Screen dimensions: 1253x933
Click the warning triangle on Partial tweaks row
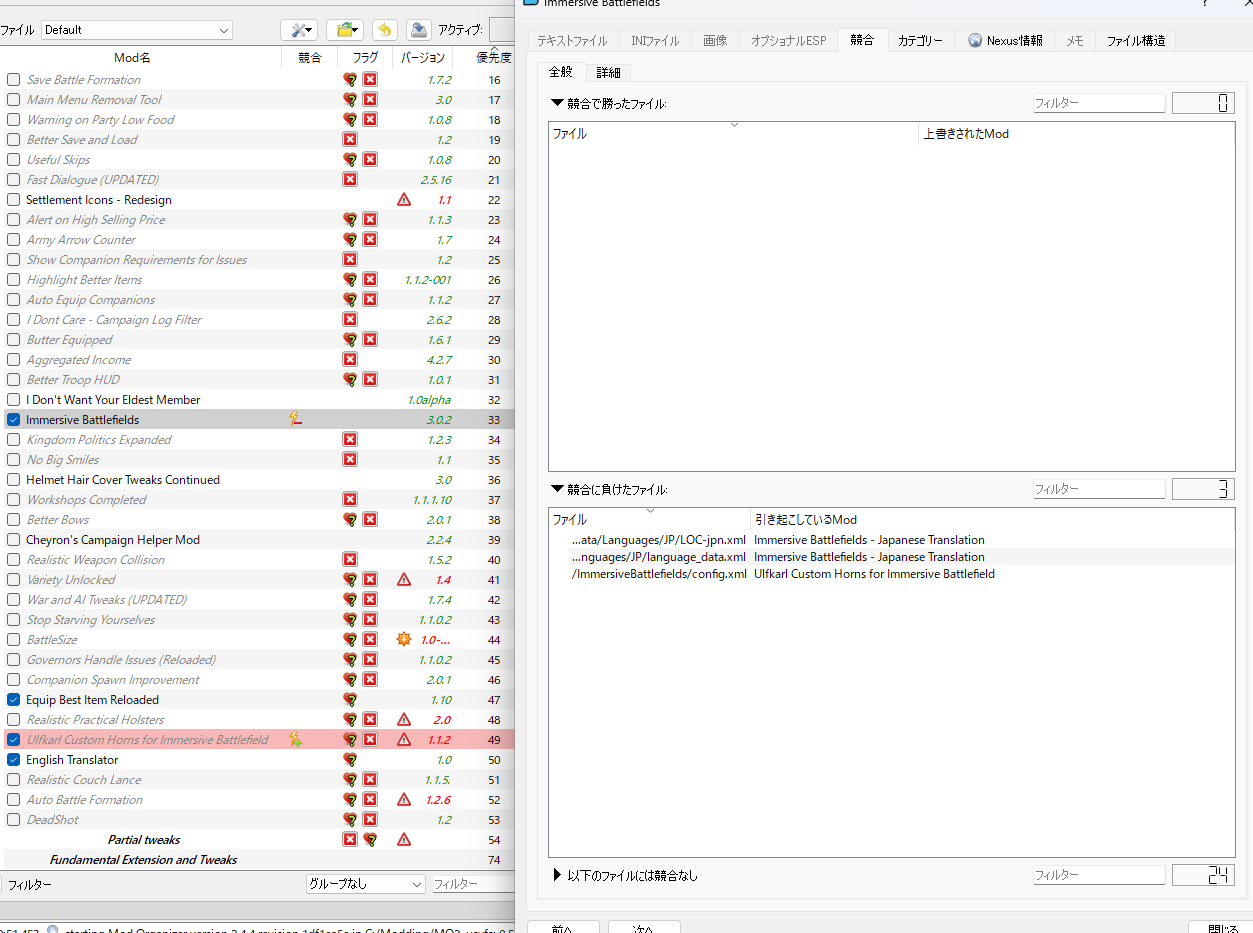[404, 839]
